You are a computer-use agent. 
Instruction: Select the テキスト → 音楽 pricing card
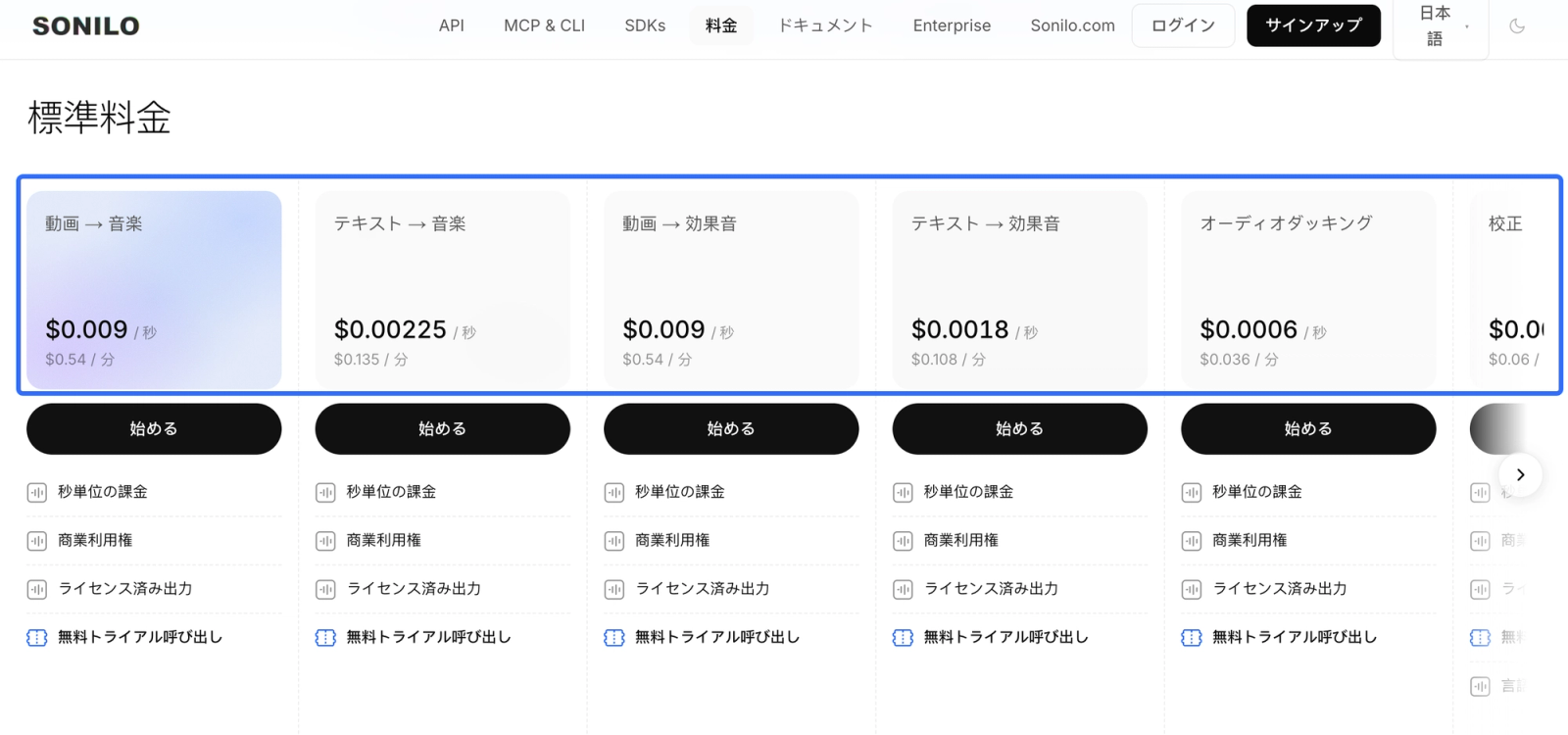443,289
